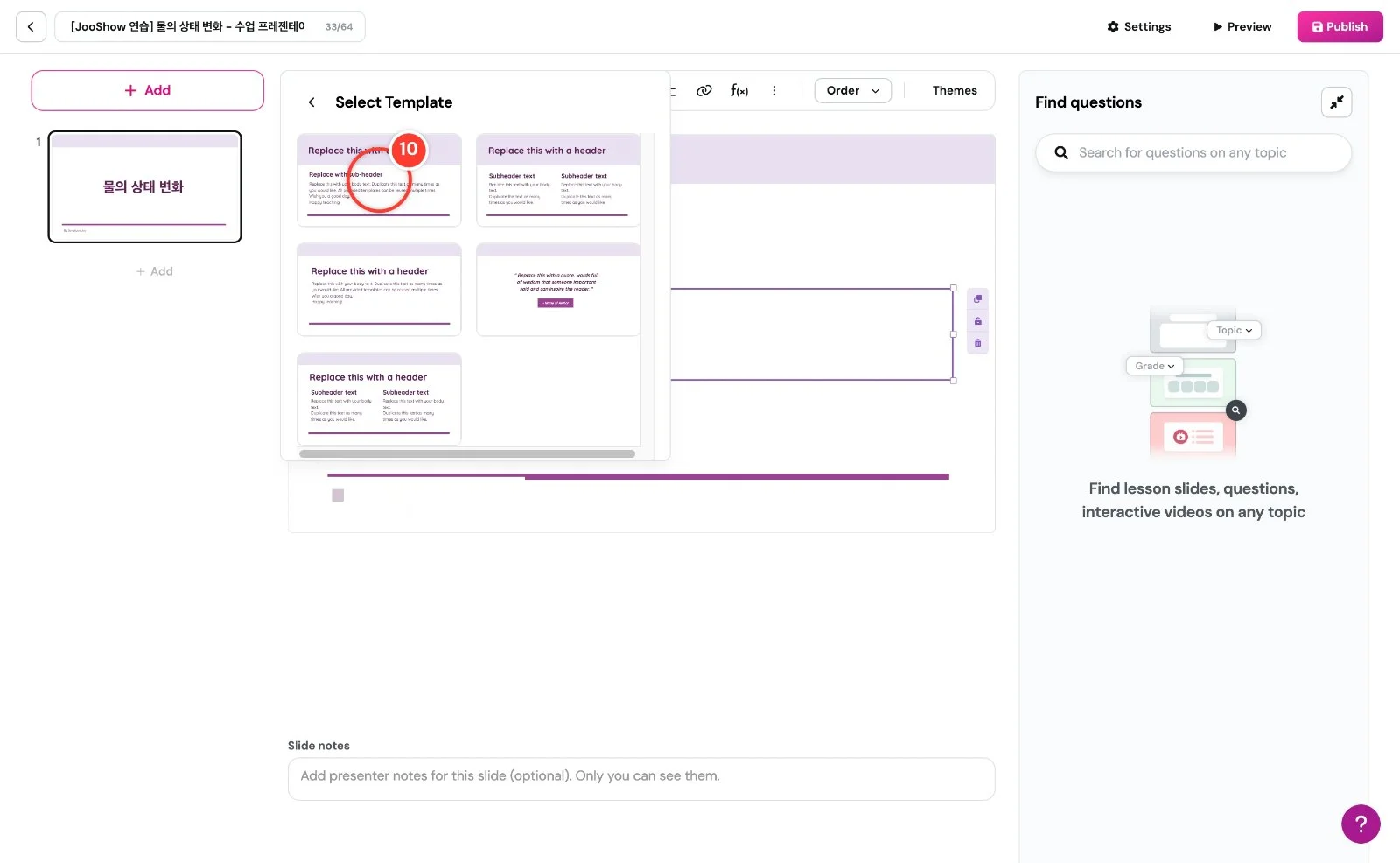This screenshot has width=1400, height=863.
Task: Click the search for questions field
Action: (x=1193, y=152)
